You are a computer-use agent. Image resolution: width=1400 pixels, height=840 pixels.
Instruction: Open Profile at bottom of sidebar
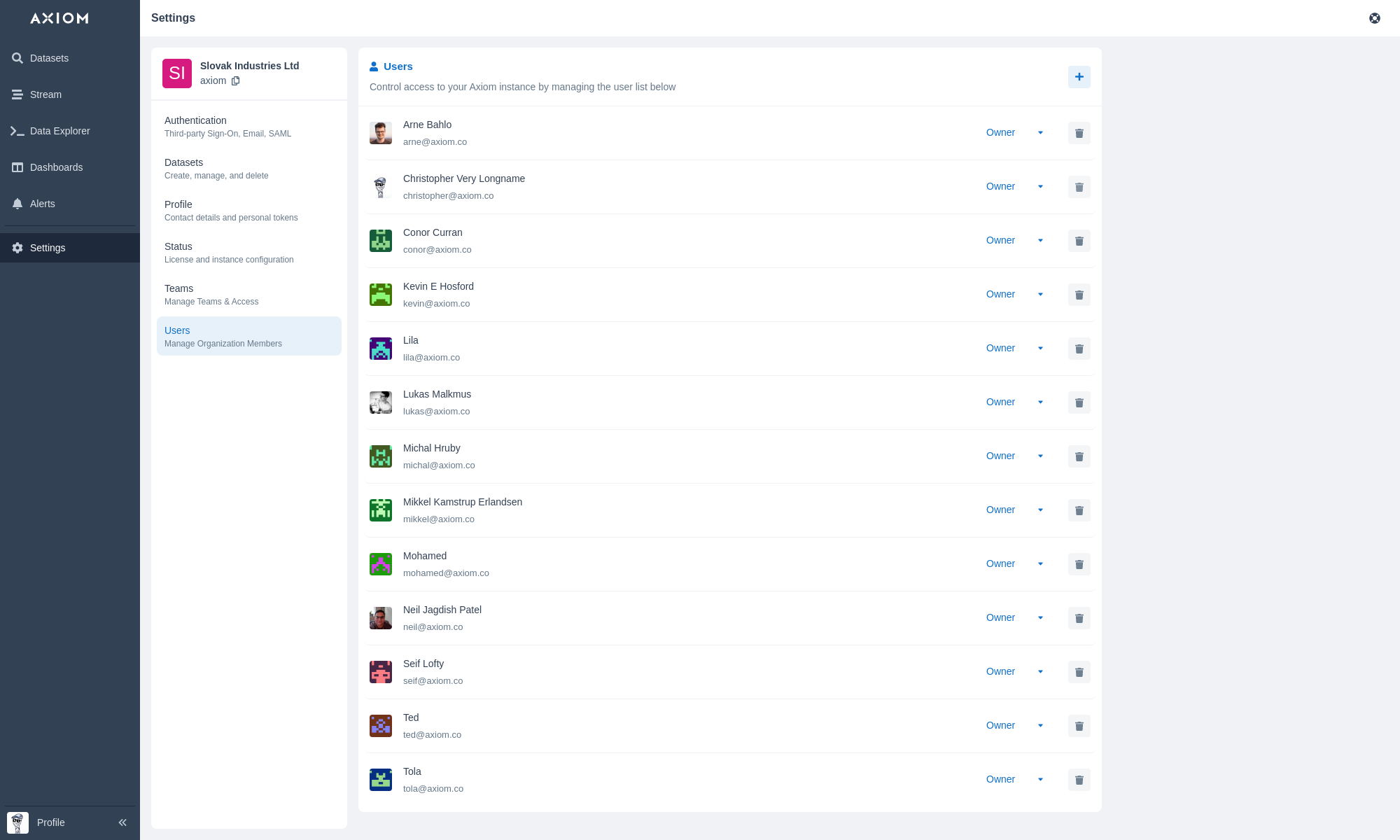50,822
